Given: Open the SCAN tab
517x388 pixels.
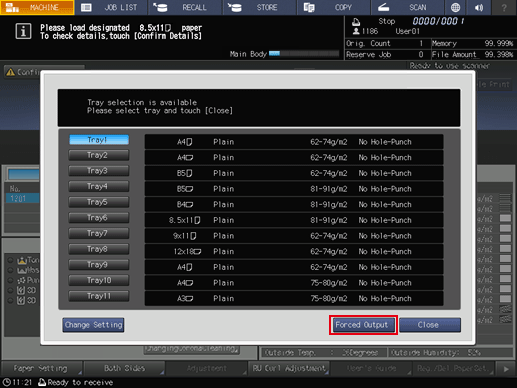Looking at the screenshot, I should coord(407,7).
